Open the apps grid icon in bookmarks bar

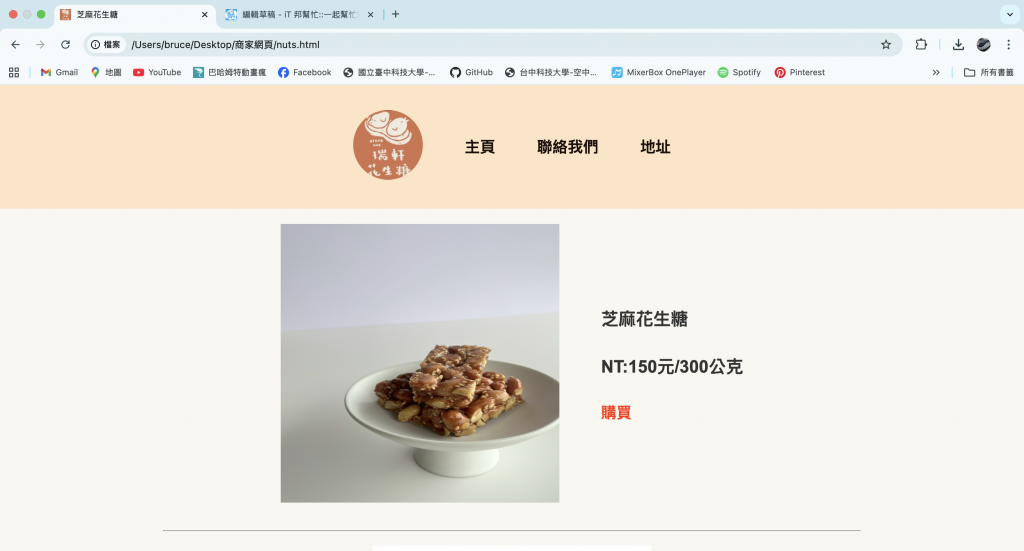click(14, 72)
